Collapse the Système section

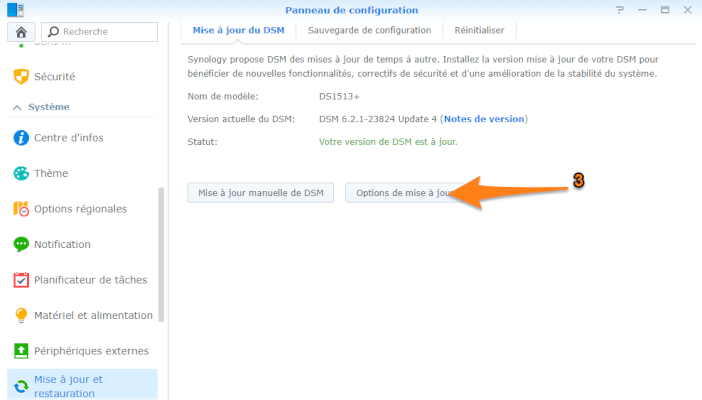17,107
